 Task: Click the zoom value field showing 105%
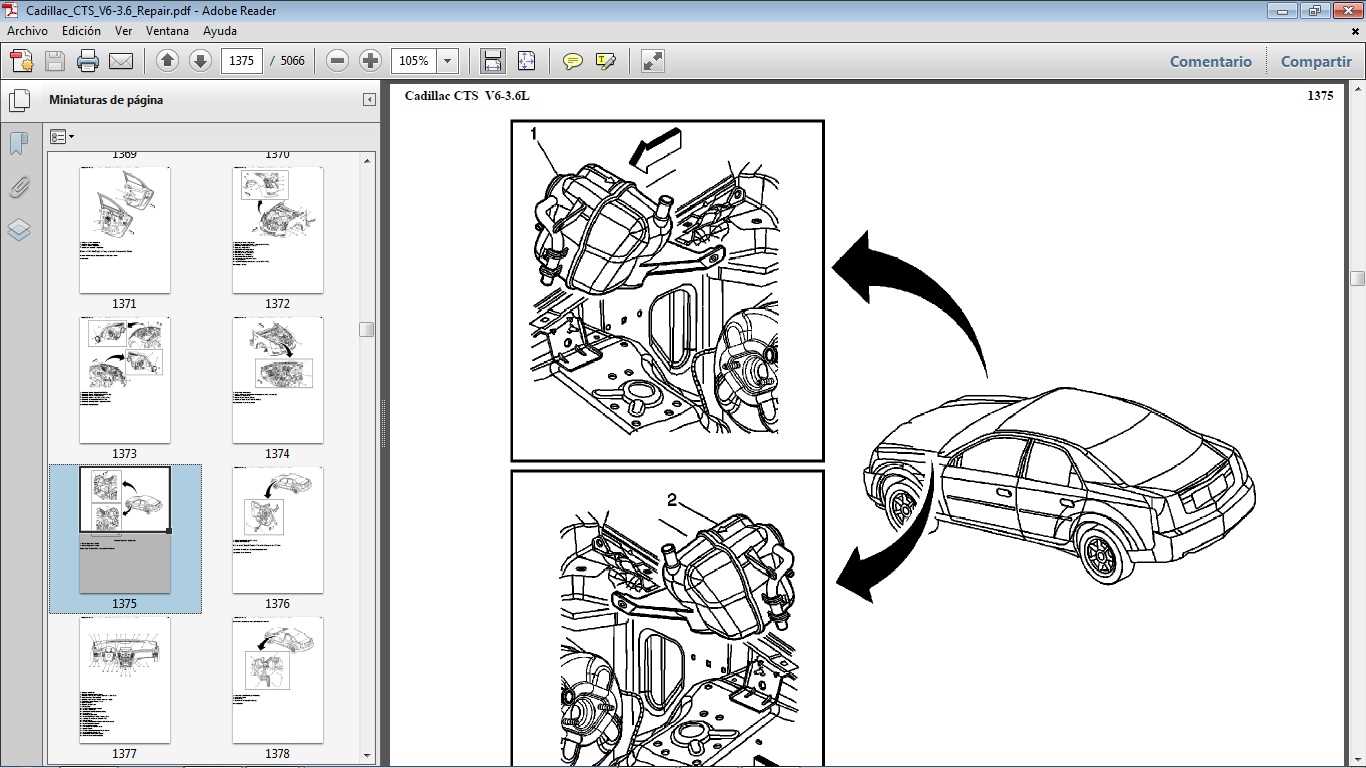click(414, 61)
